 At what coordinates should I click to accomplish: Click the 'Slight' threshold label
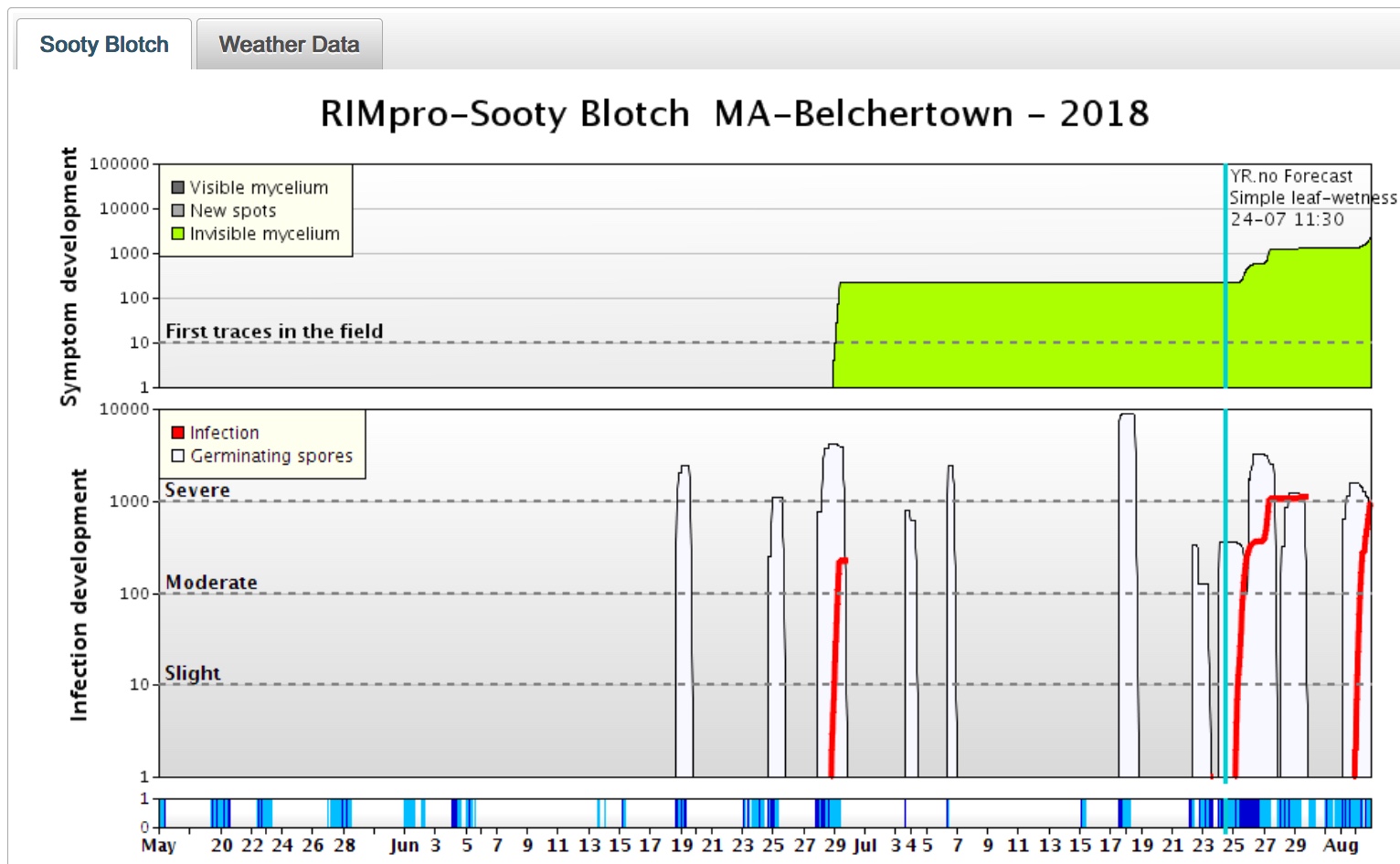tap(193, 674)
